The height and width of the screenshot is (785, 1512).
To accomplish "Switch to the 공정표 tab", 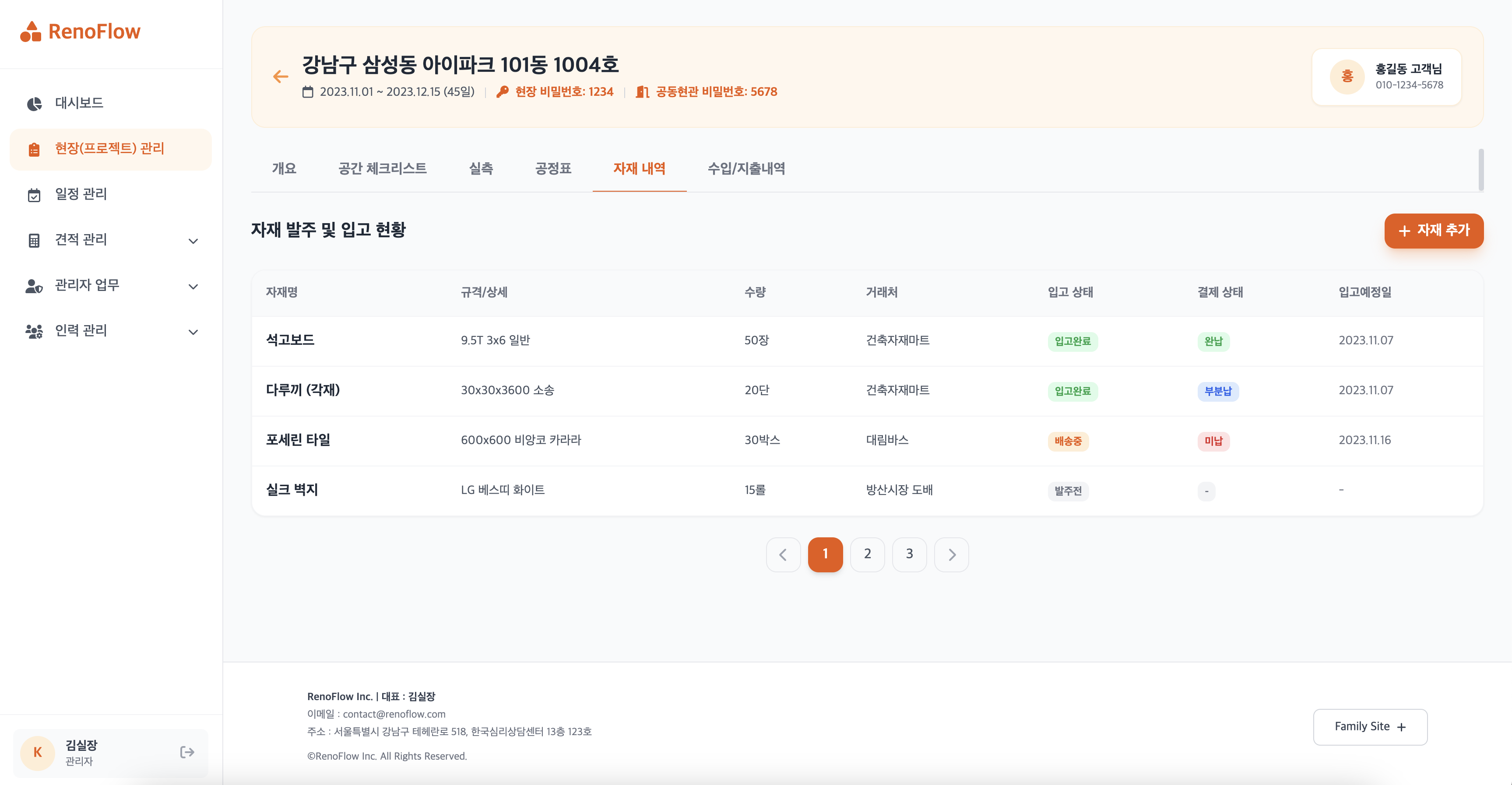I will point(553,169).
